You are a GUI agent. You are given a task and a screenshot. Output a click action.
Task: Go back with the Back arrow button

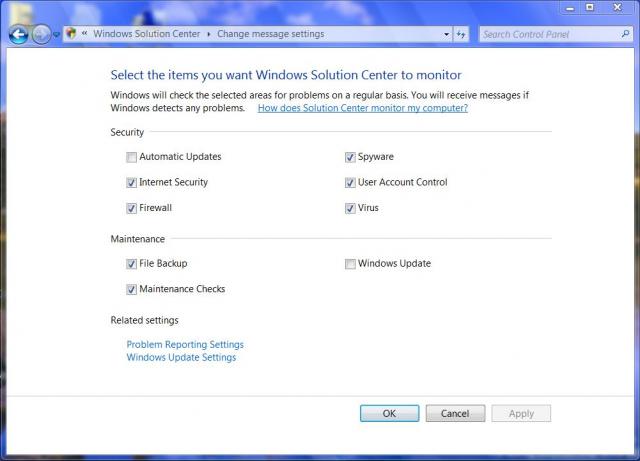18,34
